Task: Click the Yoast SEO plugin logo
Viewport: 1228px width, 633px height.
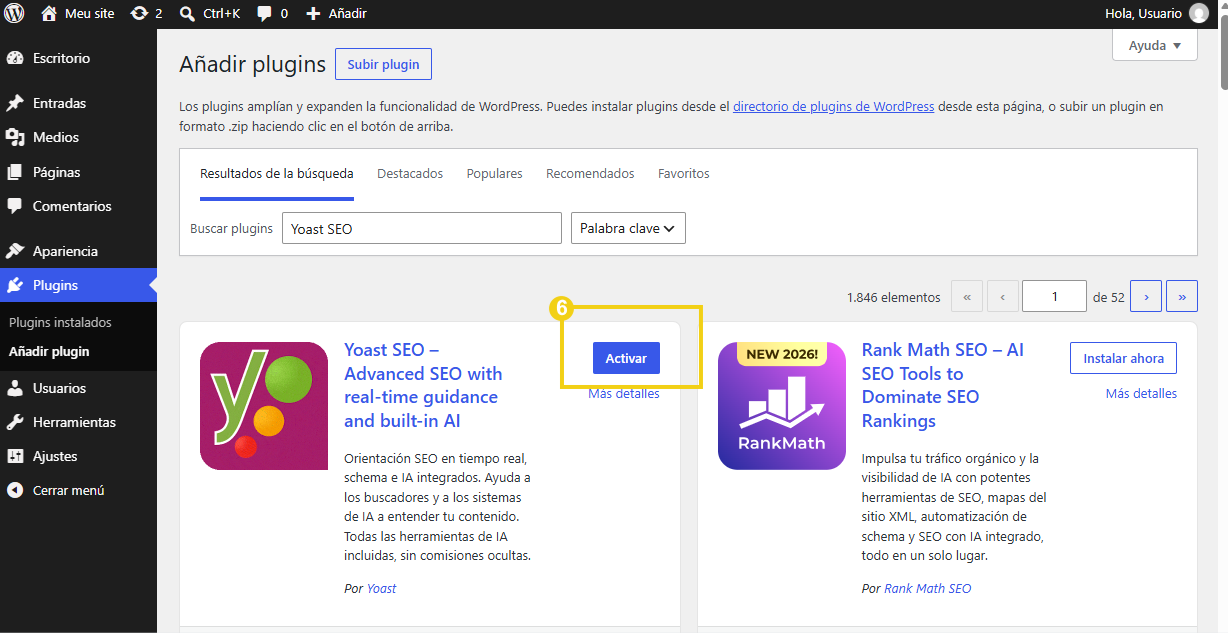Action: pos(264,406)
